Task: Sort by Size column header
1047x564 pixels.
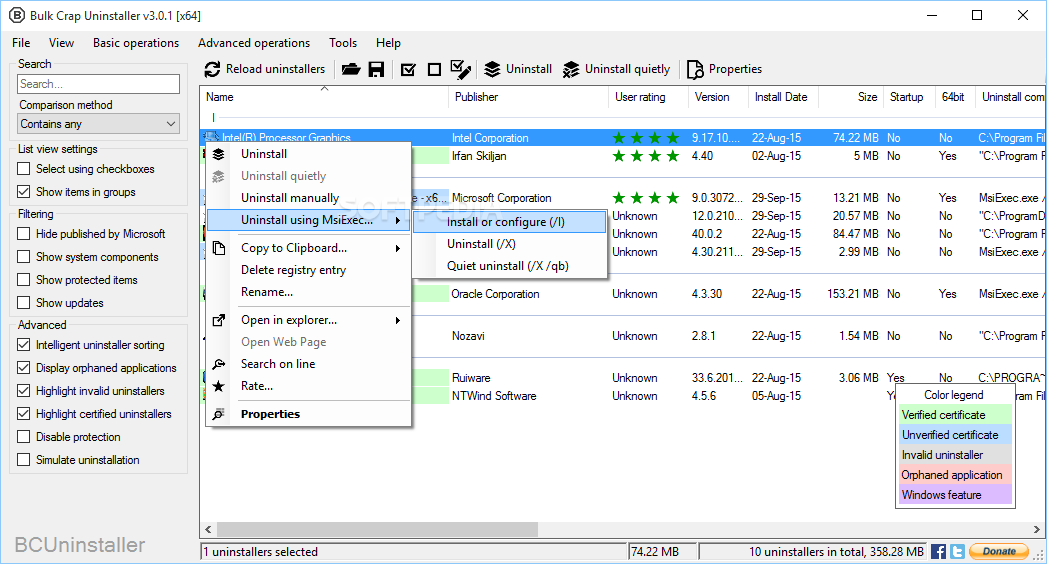Action: pos(851,97)
